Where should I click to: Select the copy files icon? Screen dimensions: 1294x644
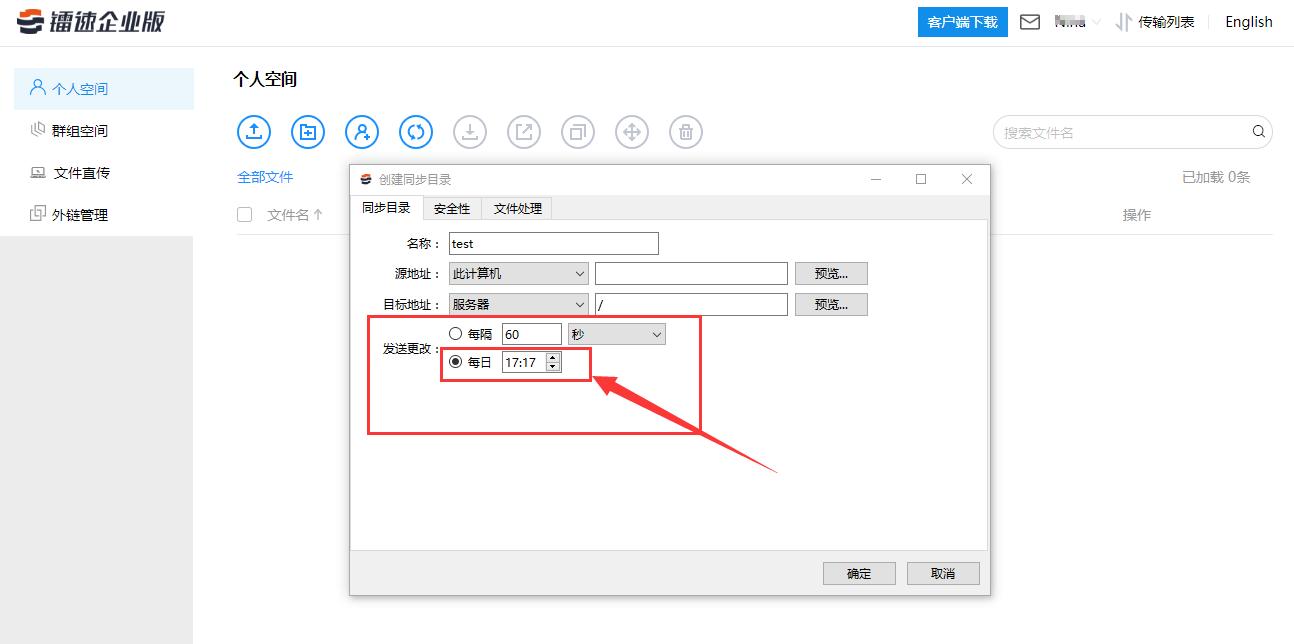(x=577, y=131)
